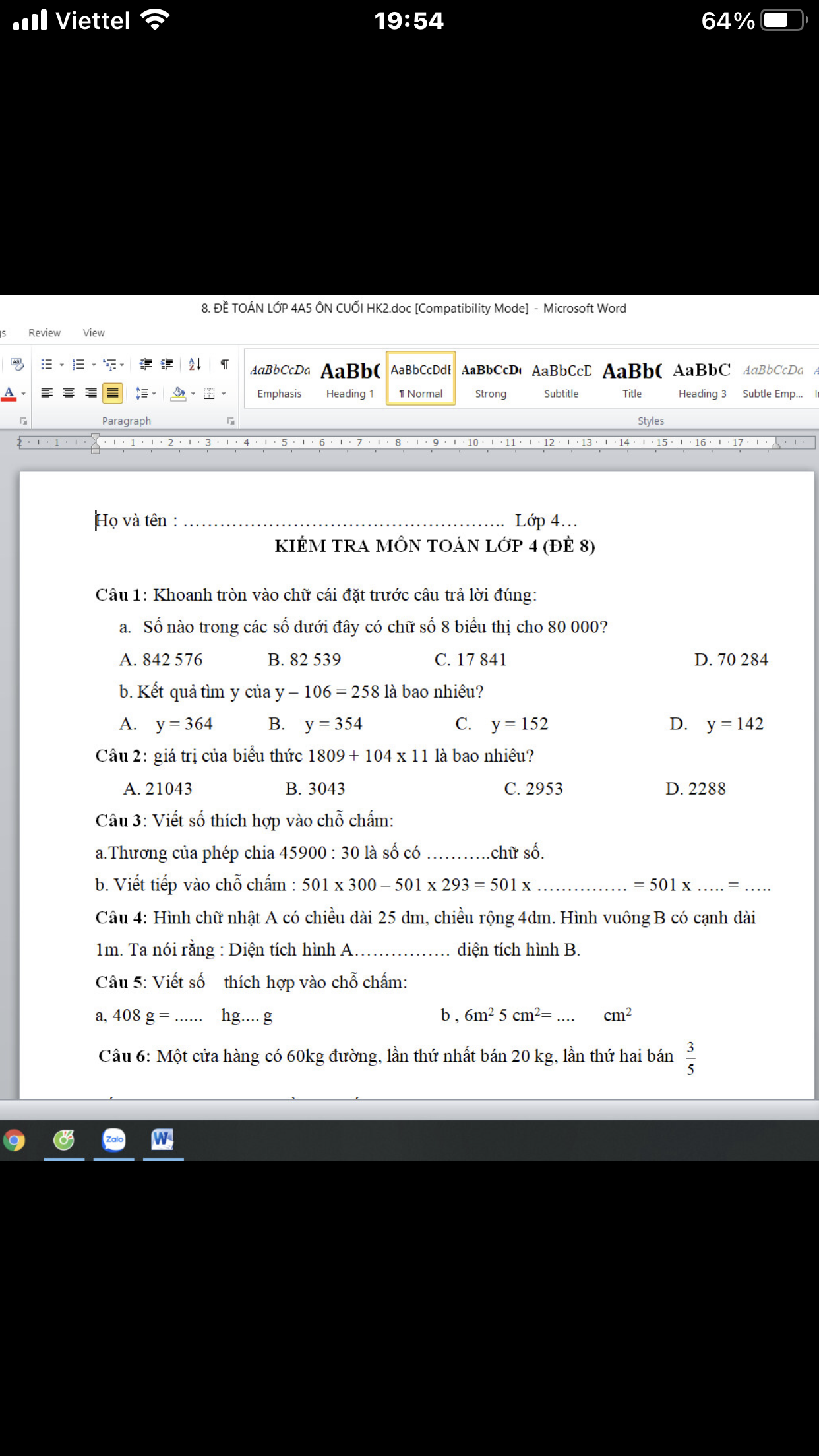This screenshot has height=1456, width=819.
Task: Click the Decrease Indent icon
Action: pos(146,365)
